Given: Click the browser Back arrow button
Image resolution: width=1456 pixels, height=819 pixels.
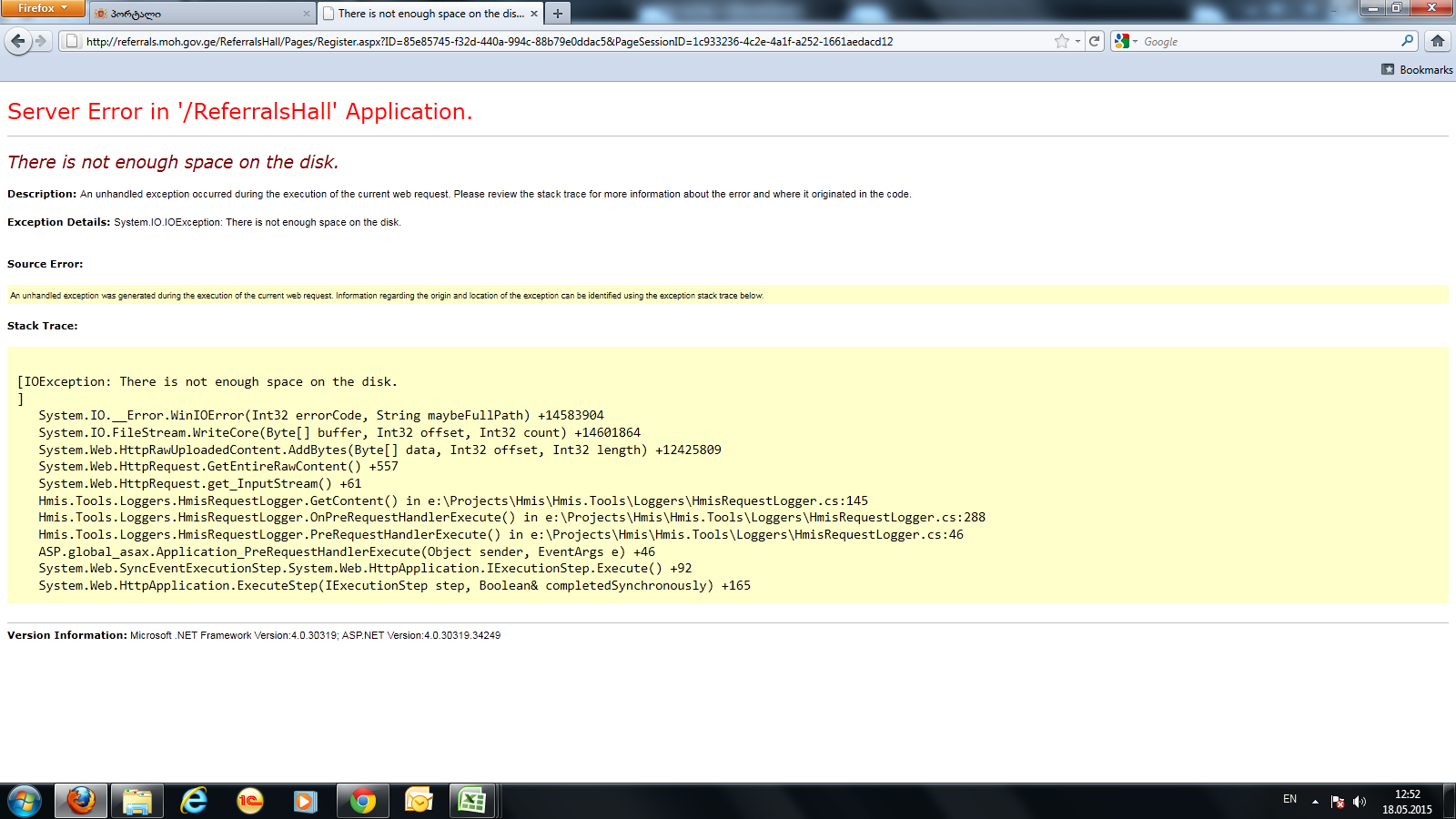Looking at the screenshot, I should [x=17, y=41].
